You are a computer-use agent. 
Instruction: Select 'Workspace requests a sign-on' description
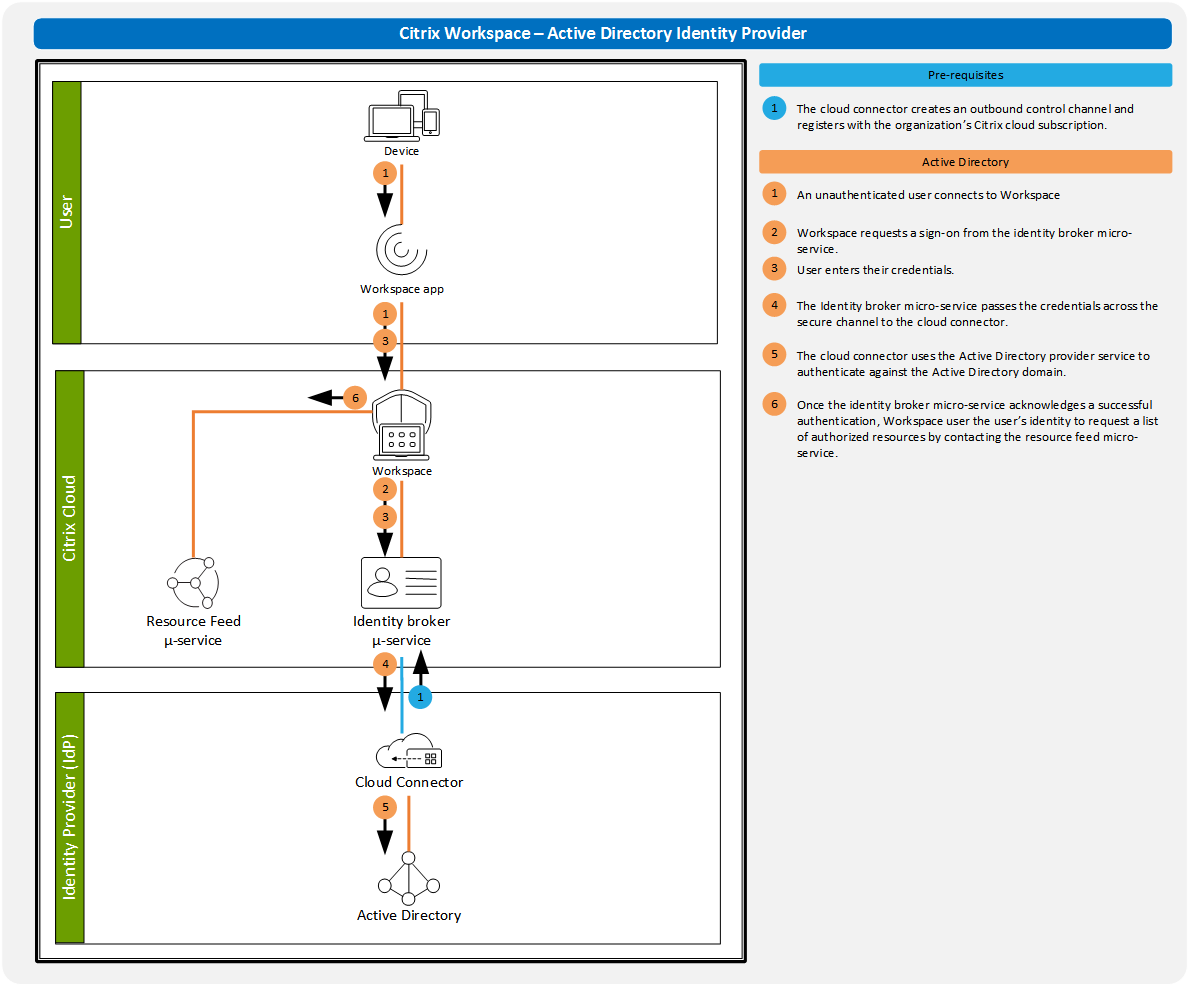coord(964,240)
